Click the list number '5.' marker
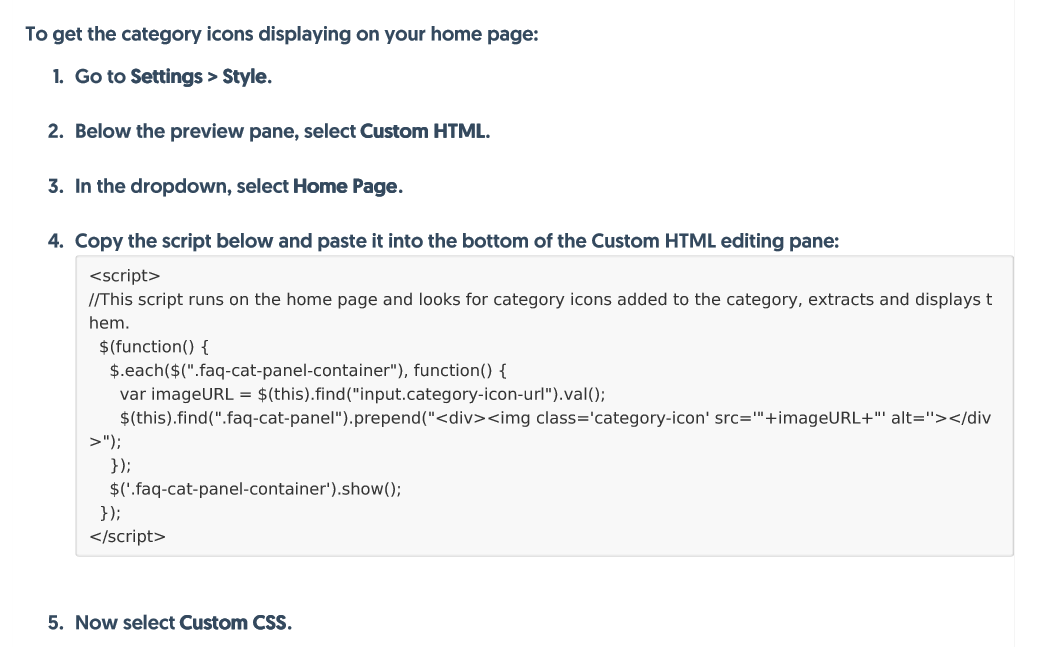Viewport: 1051px width, 647px height. tap(57, 622)
